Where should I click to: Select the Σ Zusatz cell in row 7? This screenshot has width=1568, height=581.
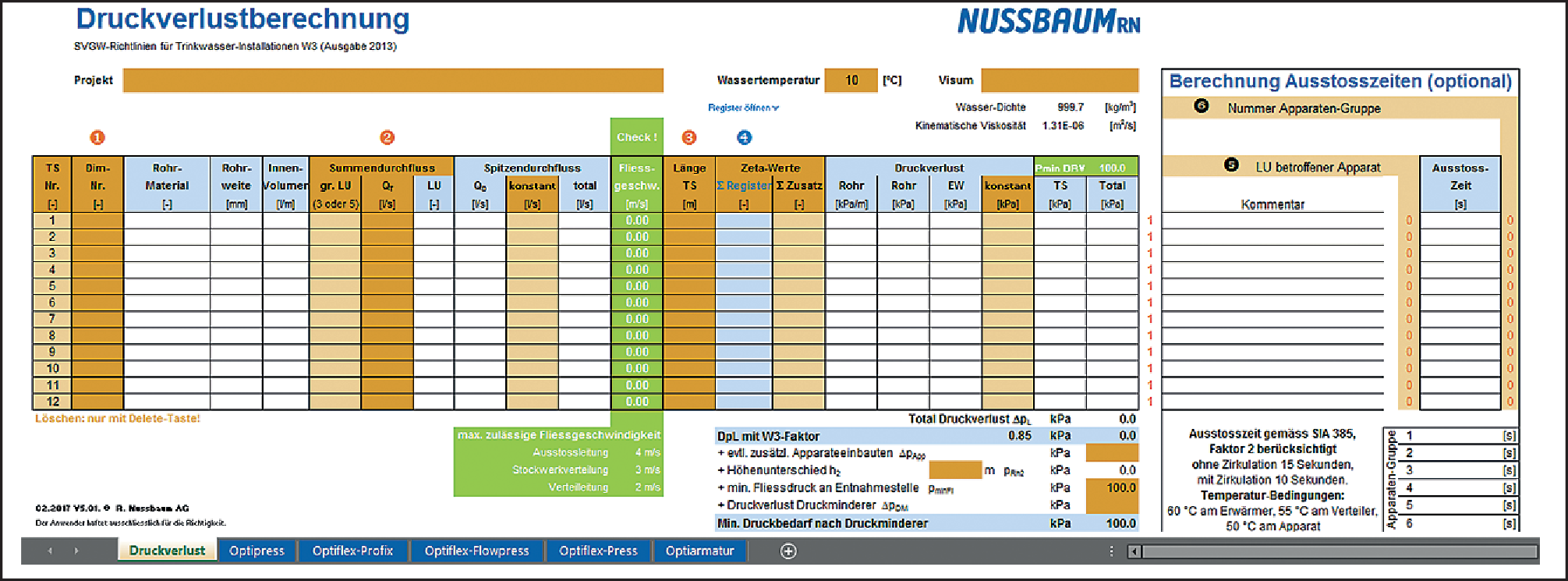point(799,319)
